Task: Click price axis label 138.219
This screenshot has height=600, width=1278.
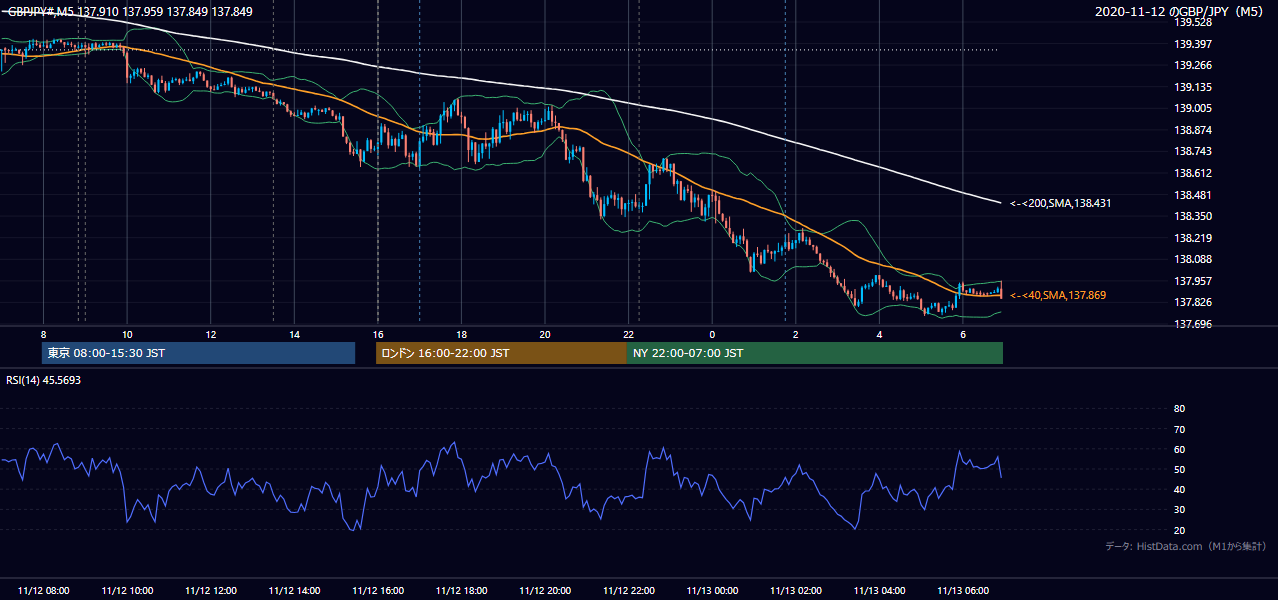Action: (1192, 238)
